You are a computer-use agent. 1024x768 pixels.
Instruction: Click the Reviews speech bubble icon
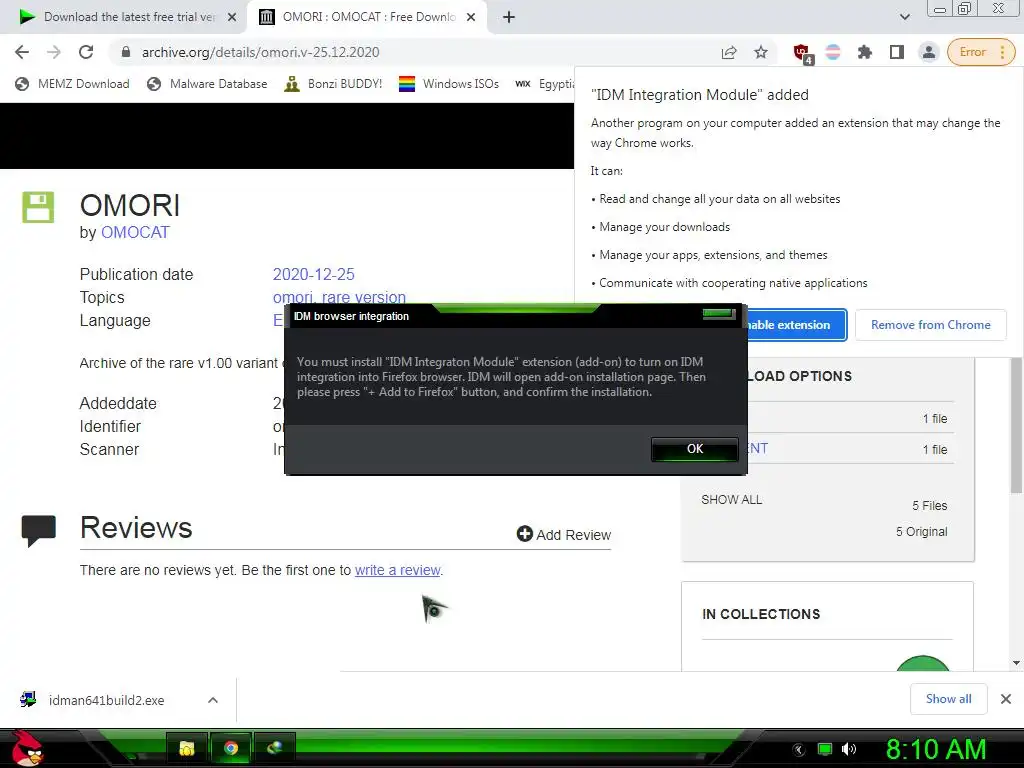pyautogui.click(x=39, y=530)
